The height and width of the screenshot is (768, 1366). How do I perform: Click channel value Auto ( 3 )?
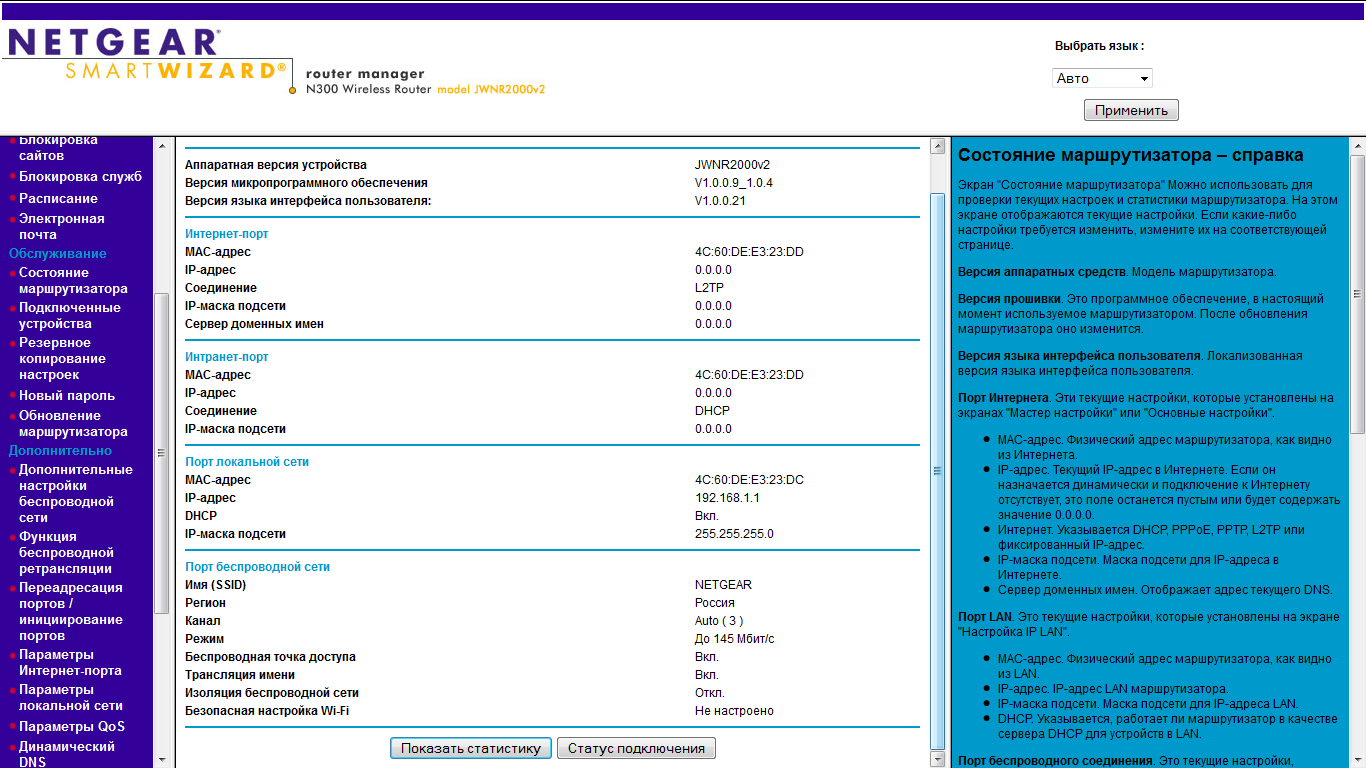point(721,621)
